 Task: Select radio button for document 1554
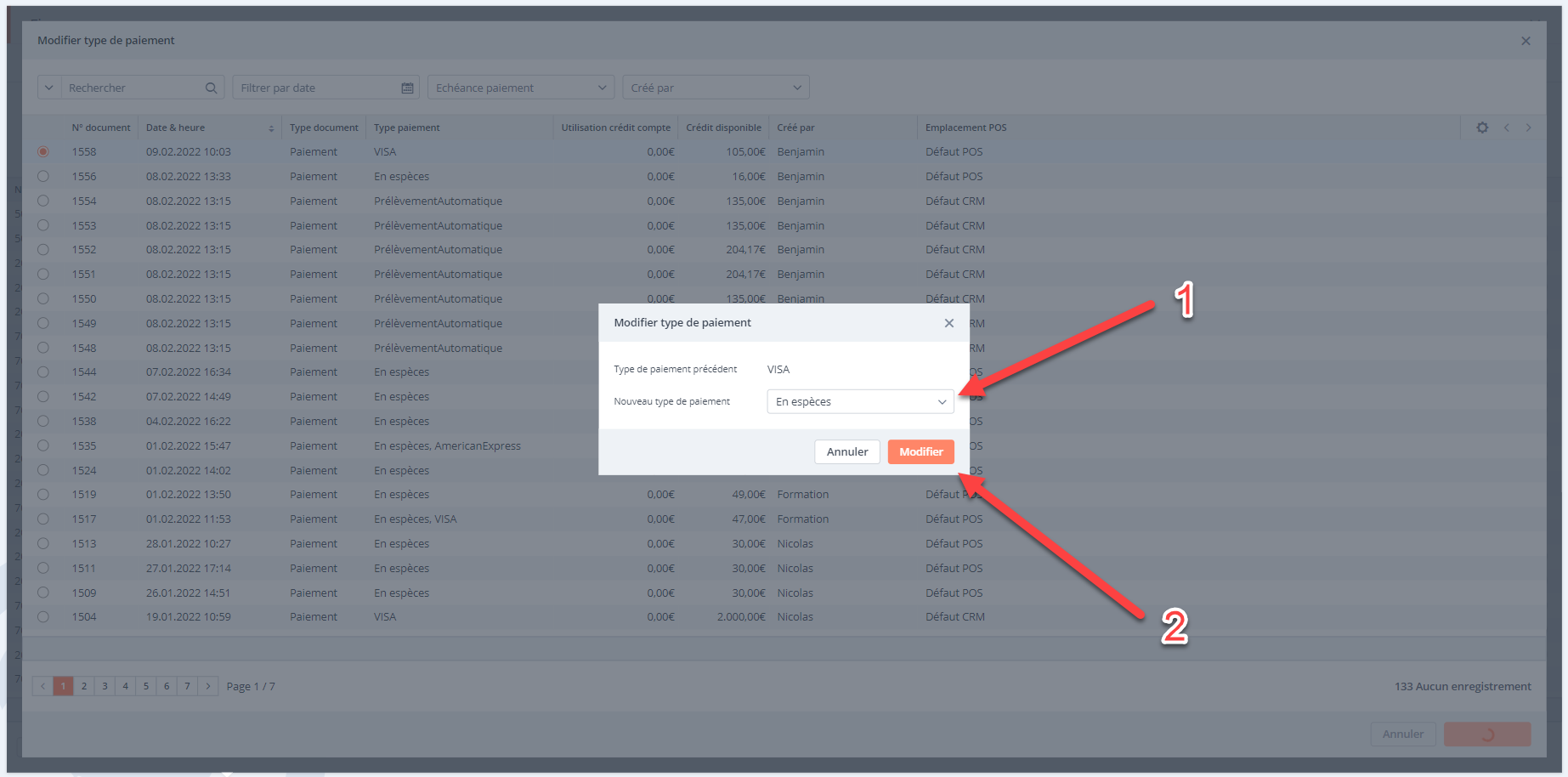[x=43, y=201]
